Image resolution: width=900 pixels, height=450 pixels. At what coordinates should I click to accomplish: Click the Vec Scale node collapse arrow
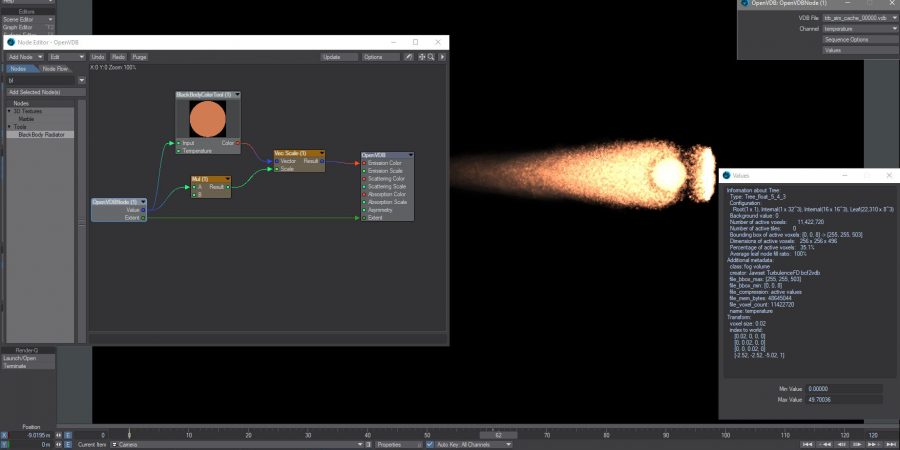pos(320,153)
